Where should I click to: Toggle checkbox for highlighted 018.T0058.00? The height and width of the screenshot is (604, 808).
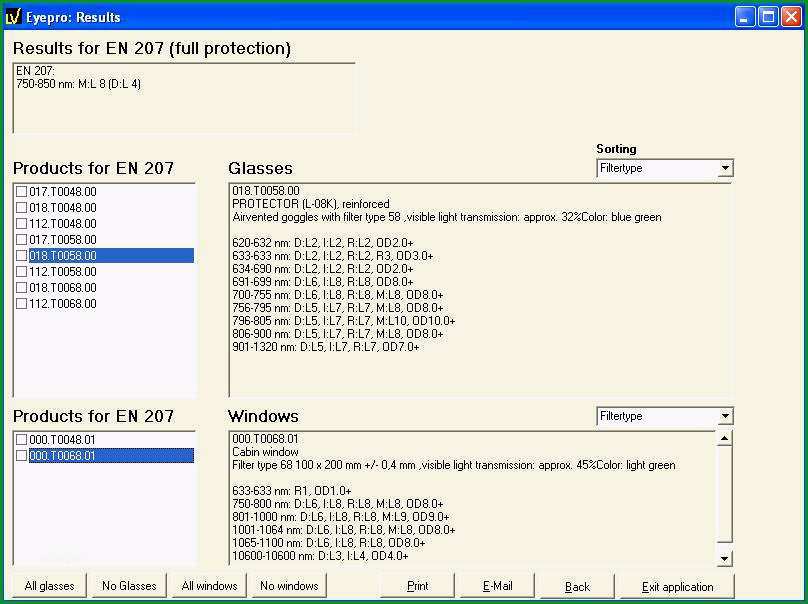point(22,256)
